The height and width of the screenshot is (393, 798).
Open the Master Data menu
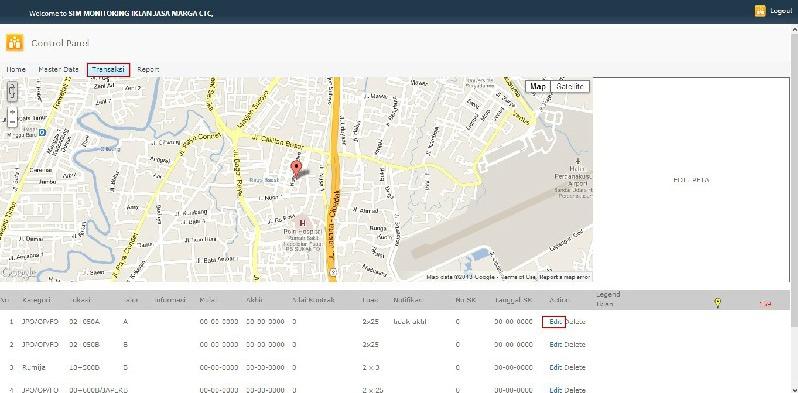59,69
